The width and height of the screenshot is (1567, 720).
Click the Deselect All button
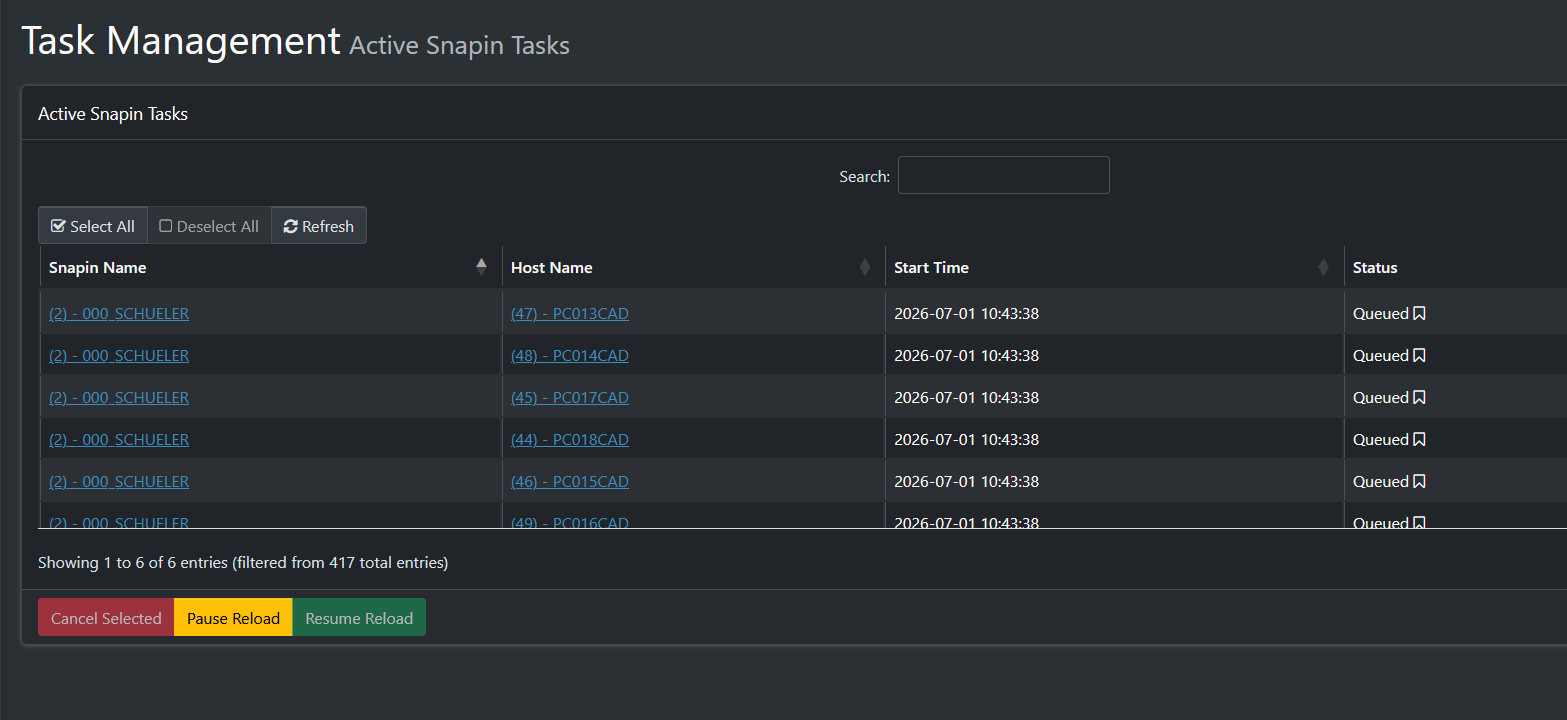pyautogui.click(x=209, y=226)
